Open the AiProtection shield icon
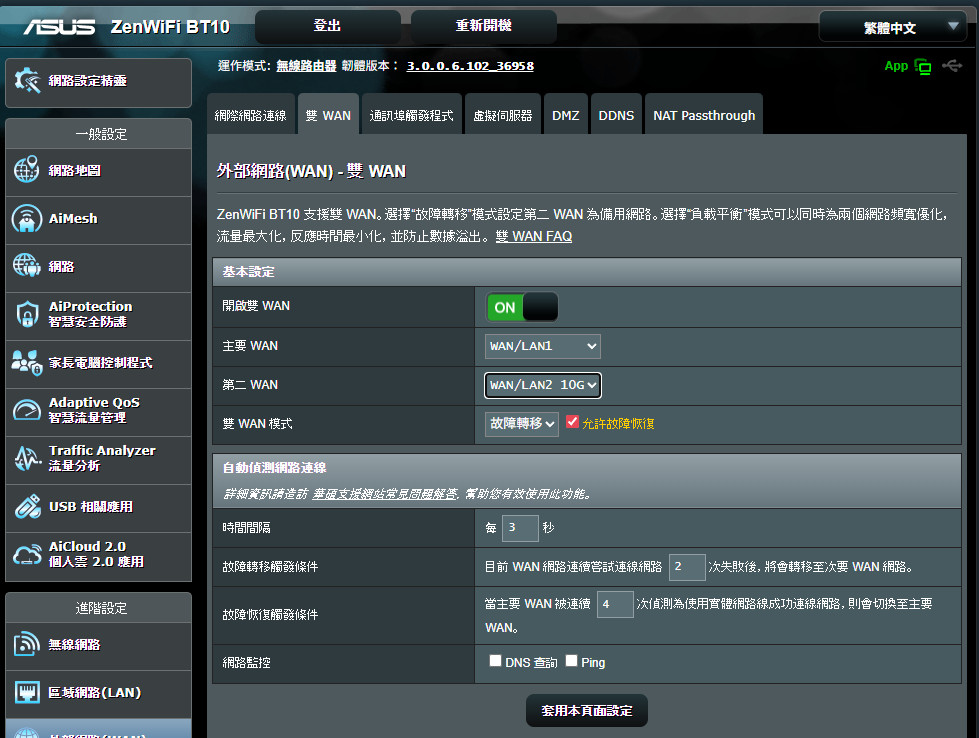This screenshot has width=979, height=738. [x=27, y=314]
